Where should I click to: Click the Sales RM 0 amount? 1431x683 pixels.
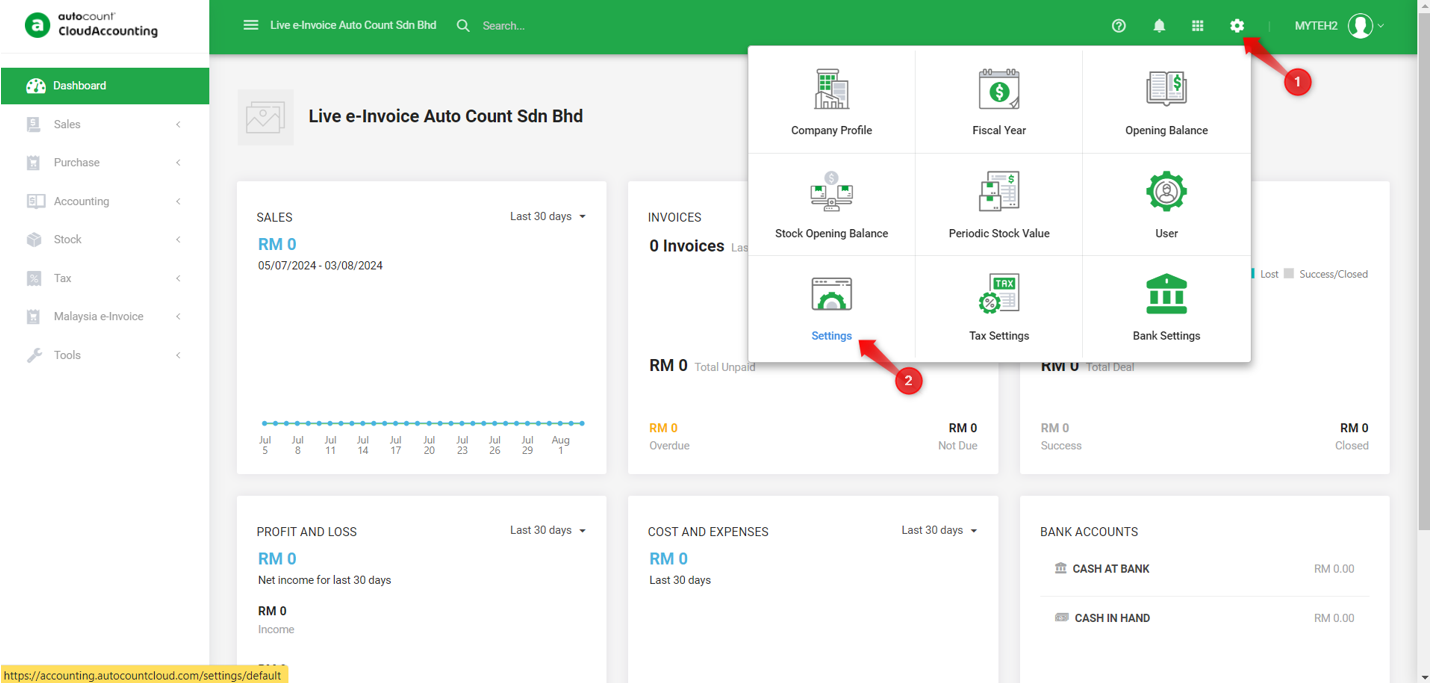coord(277,244)
